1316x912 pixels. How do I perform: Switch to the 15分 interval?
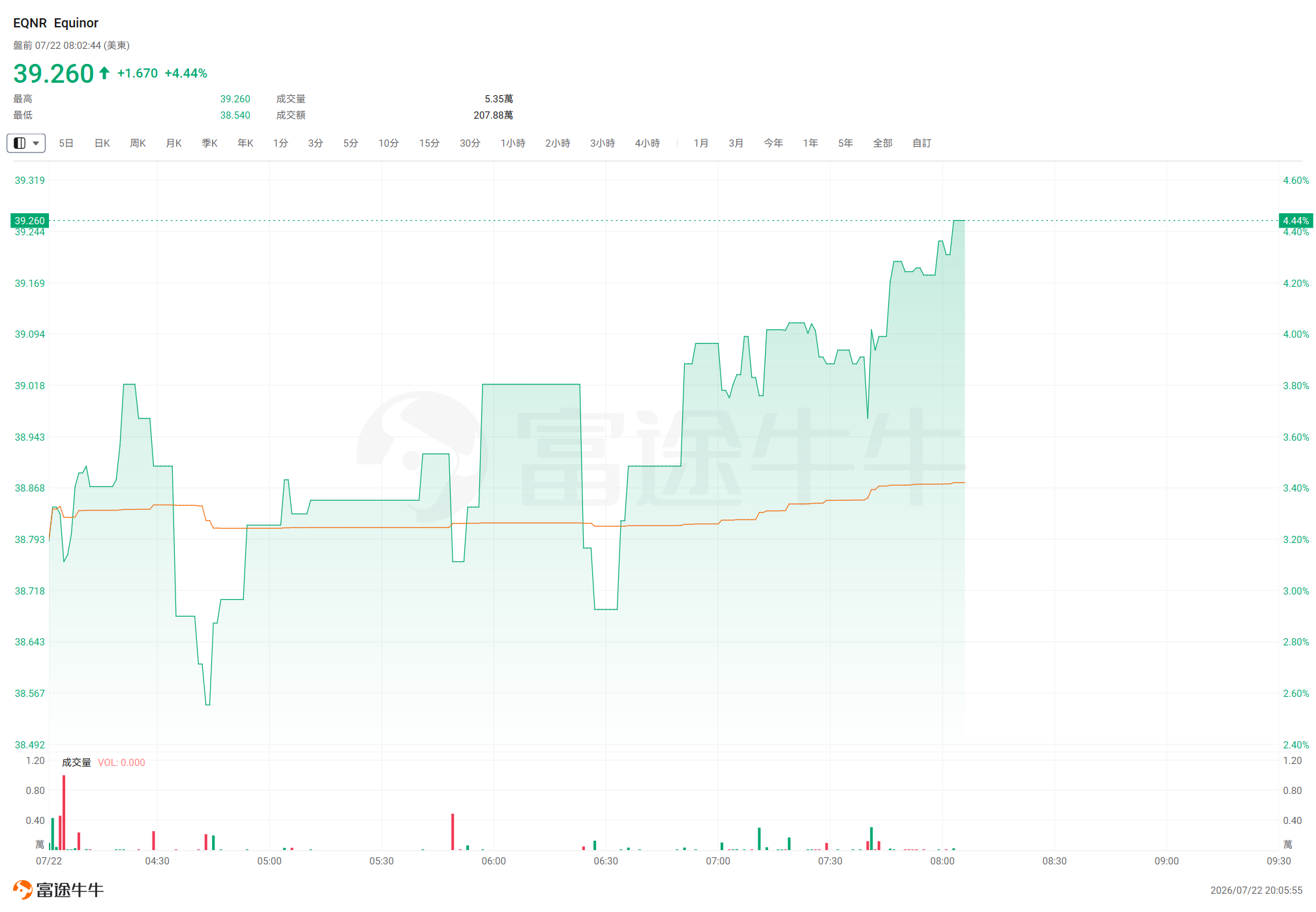pyautogui.click(x=429, y=143)
